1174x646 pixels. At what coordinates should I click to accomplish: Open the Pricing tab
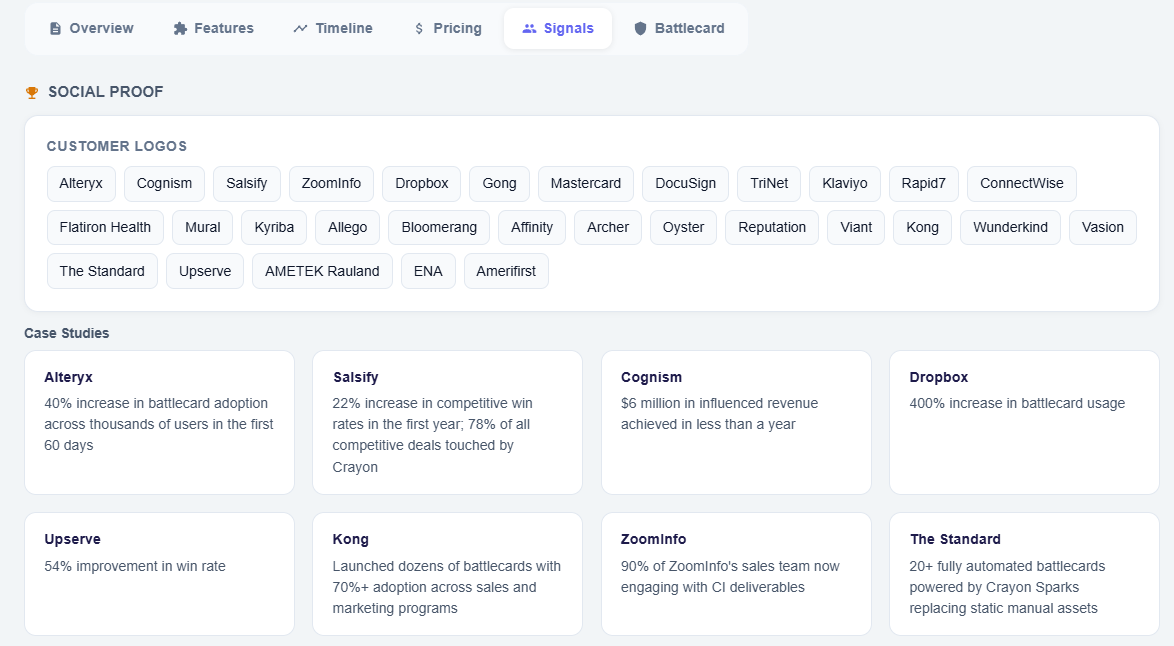447,28
